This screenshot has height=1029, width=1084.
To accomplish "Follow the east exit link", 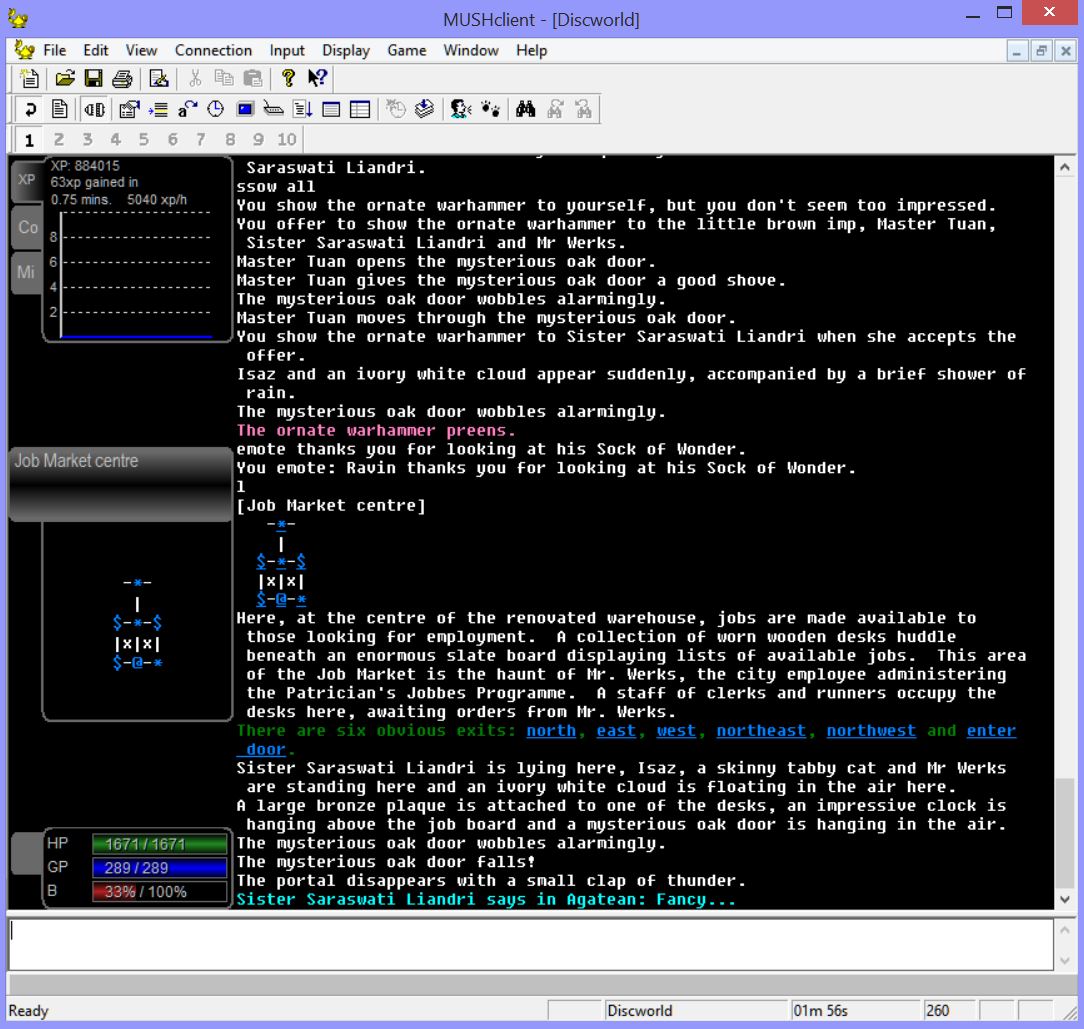I will 616,731.
